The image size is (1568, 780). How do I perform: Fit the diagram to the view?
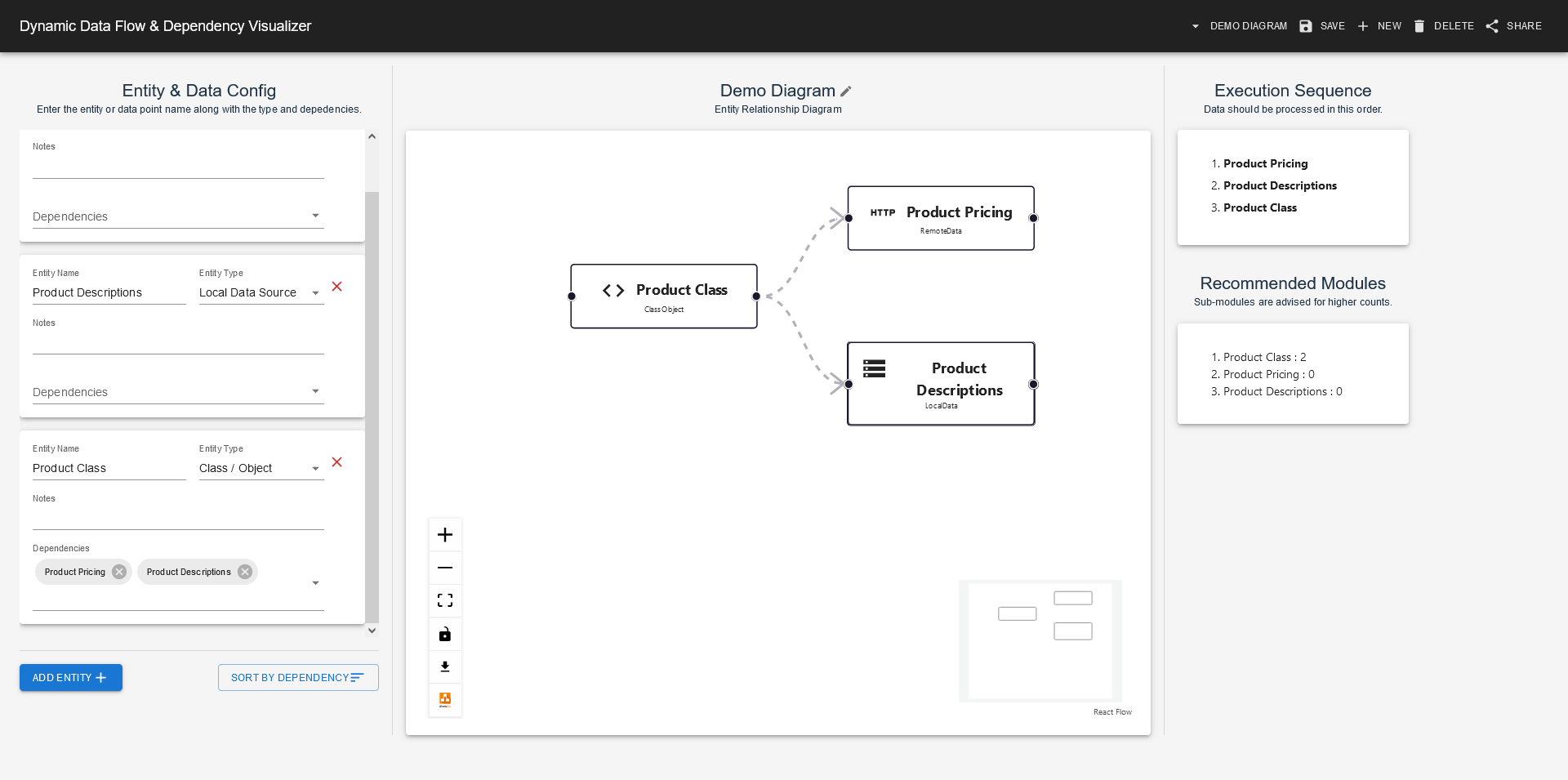pos(445,599)
